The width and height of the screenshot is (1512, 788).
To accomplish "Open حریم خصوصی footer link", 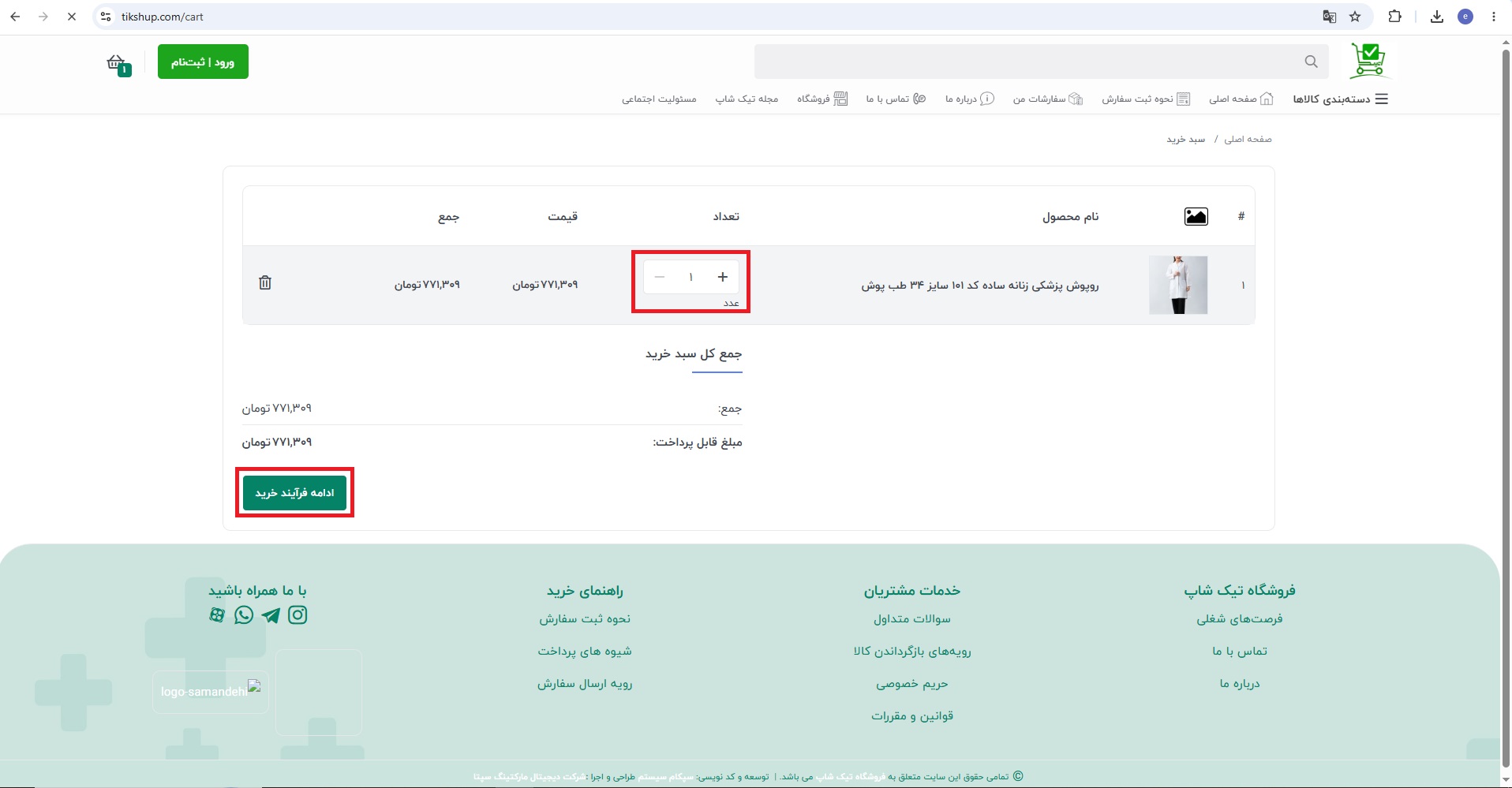I will point(912,684).
